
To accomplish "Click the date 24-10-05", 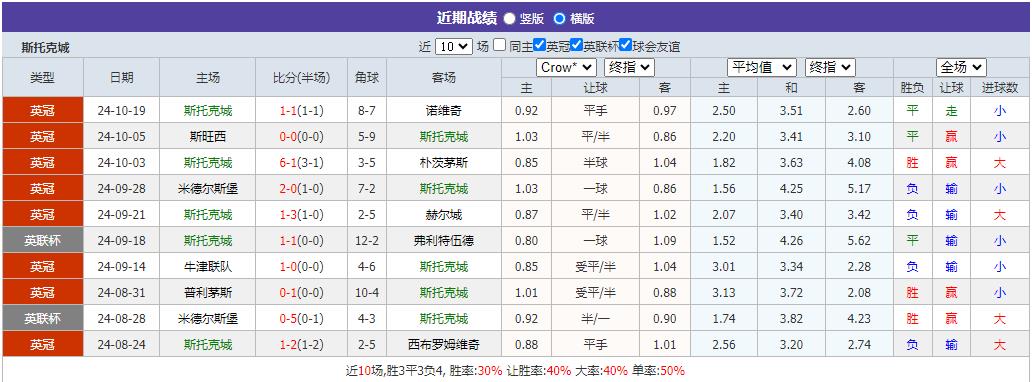I will (x=122, y=137).
